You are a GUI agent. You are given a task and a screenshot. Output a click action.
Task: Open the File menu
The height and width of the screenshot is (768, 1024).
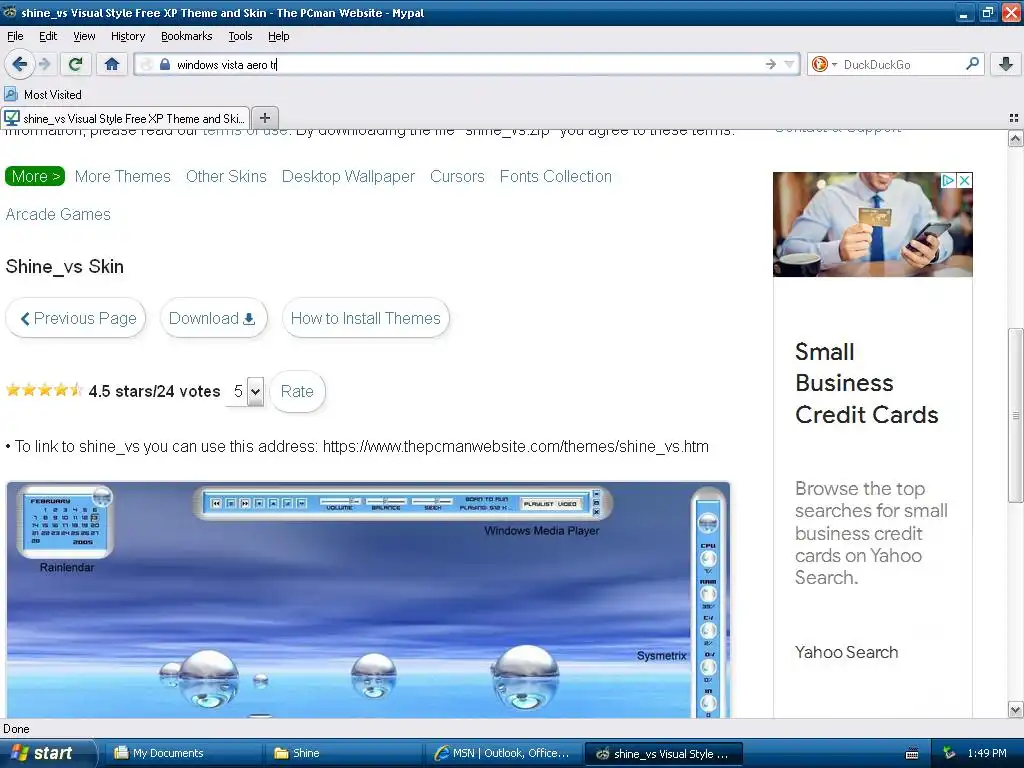[15, 36]
